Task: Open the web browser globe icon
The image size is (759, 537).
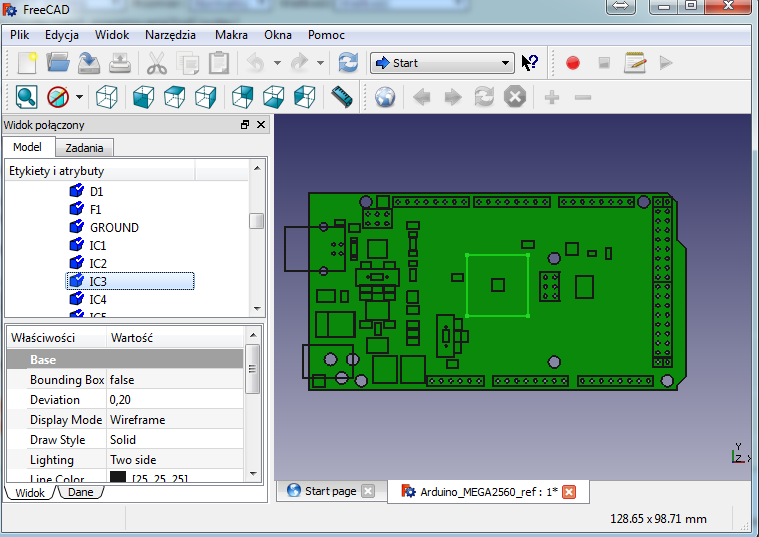Action: coord(385,97)
